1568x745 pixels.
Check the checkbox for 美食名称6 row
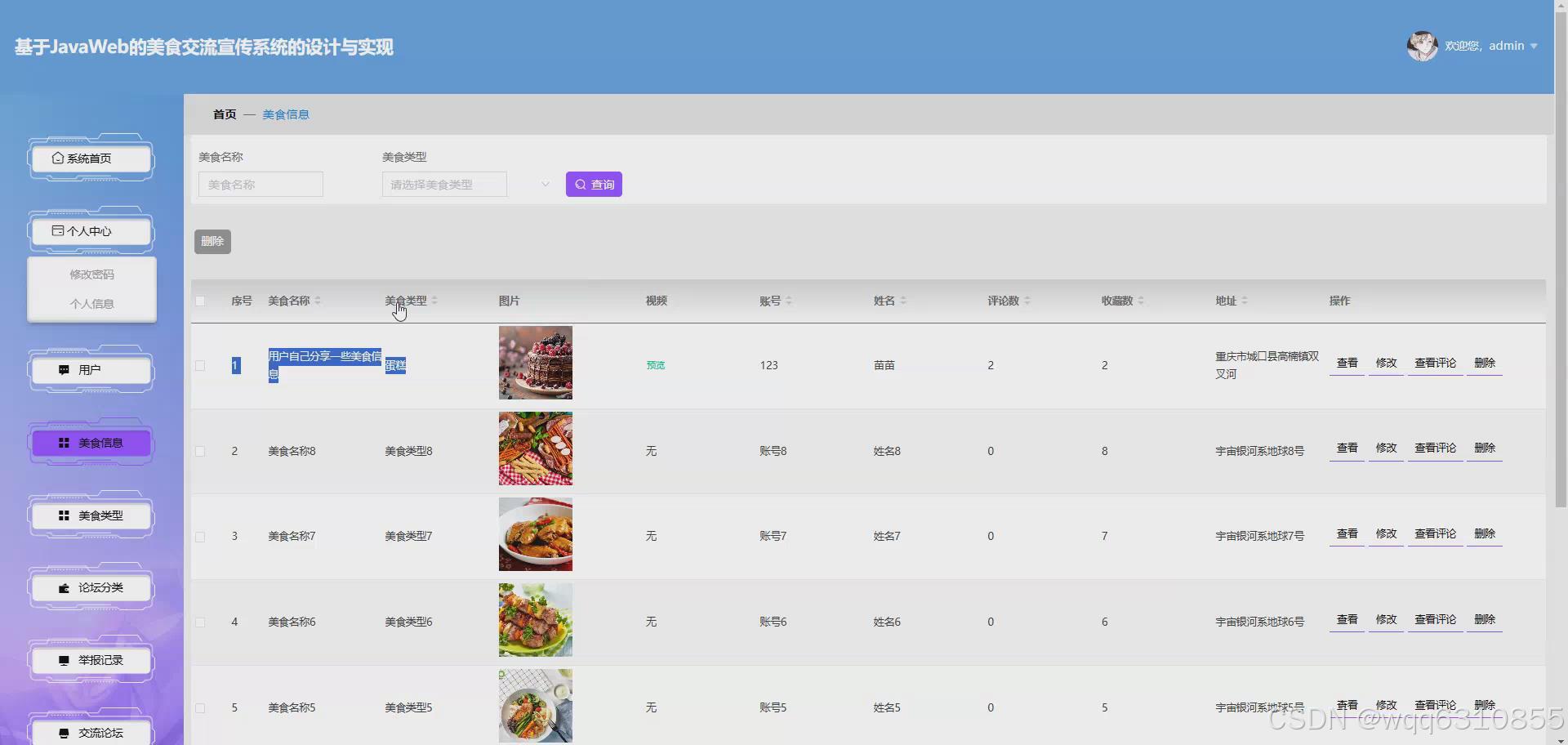tap(200, 622)
